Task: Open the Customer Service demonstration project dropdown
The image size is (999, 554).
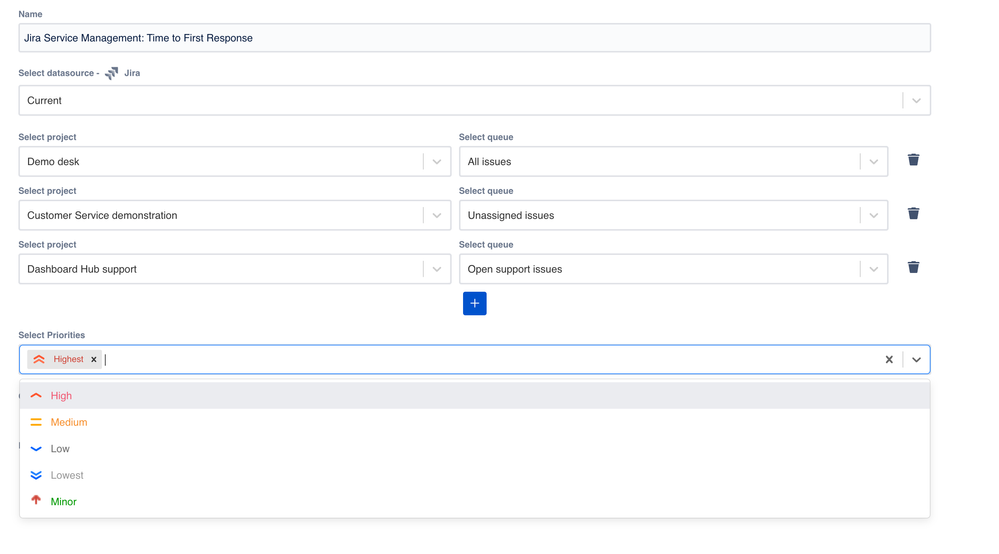Action: coord(234,215)
